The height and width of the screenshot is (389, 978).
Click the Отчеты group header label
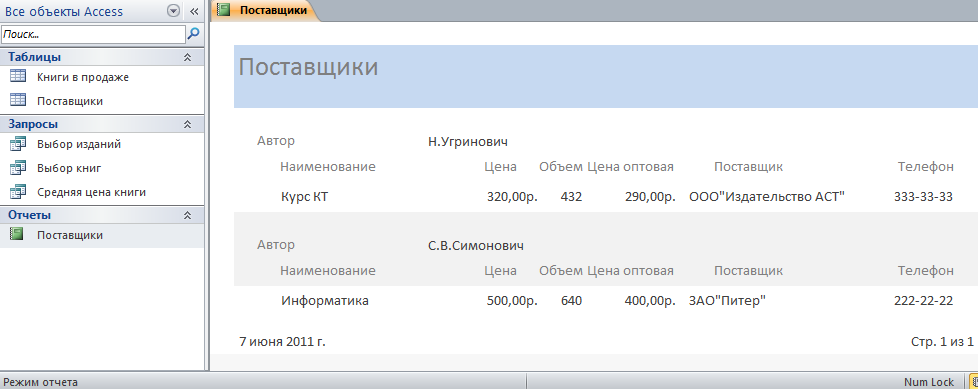click(x=29, y=215)
